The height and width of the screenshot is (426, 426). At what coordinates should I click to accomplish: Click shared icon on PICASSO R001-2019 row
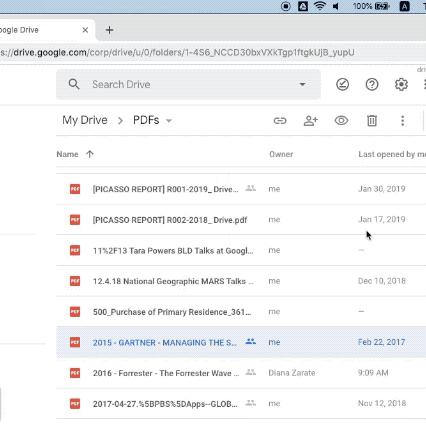pyautogui.click(x=251, y=188)
